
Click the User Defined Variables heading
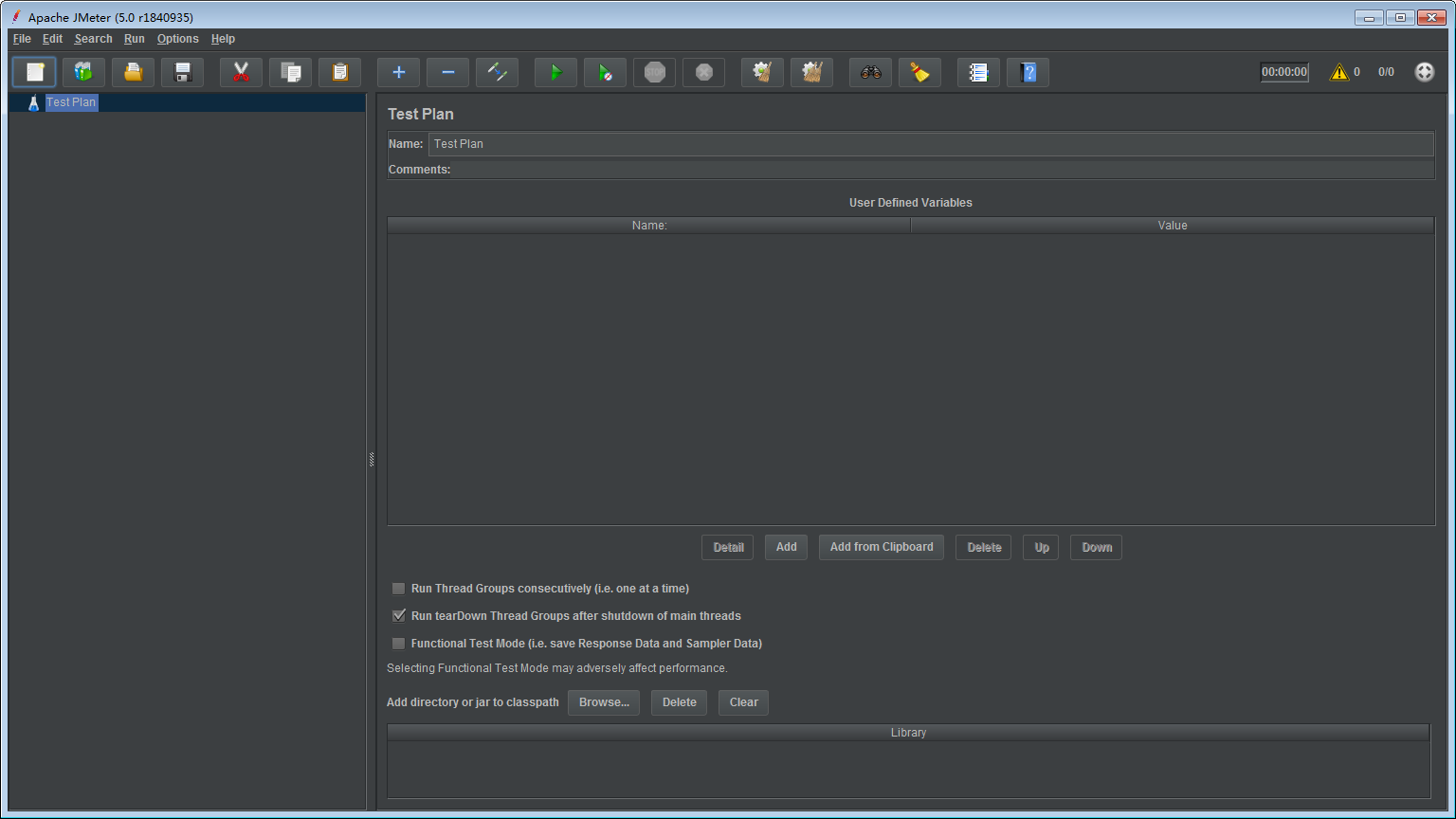coord(911,203)
